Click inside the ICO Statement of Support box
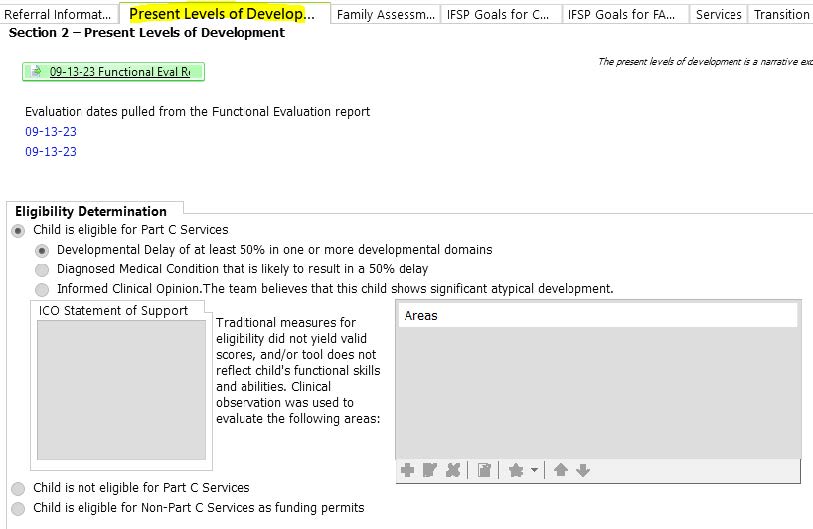Image resolution: width=813 pixels, height=529 pixels. 121,390
